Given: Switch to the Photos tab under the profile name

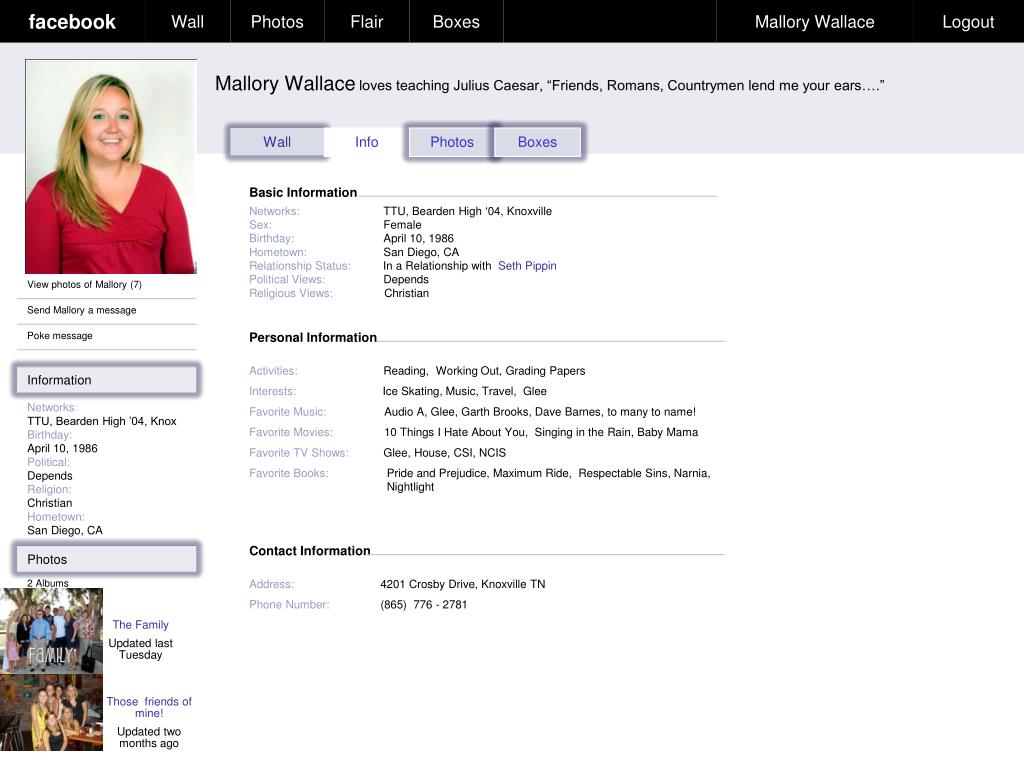Looking at the screenshot, I should click(451, 142).
